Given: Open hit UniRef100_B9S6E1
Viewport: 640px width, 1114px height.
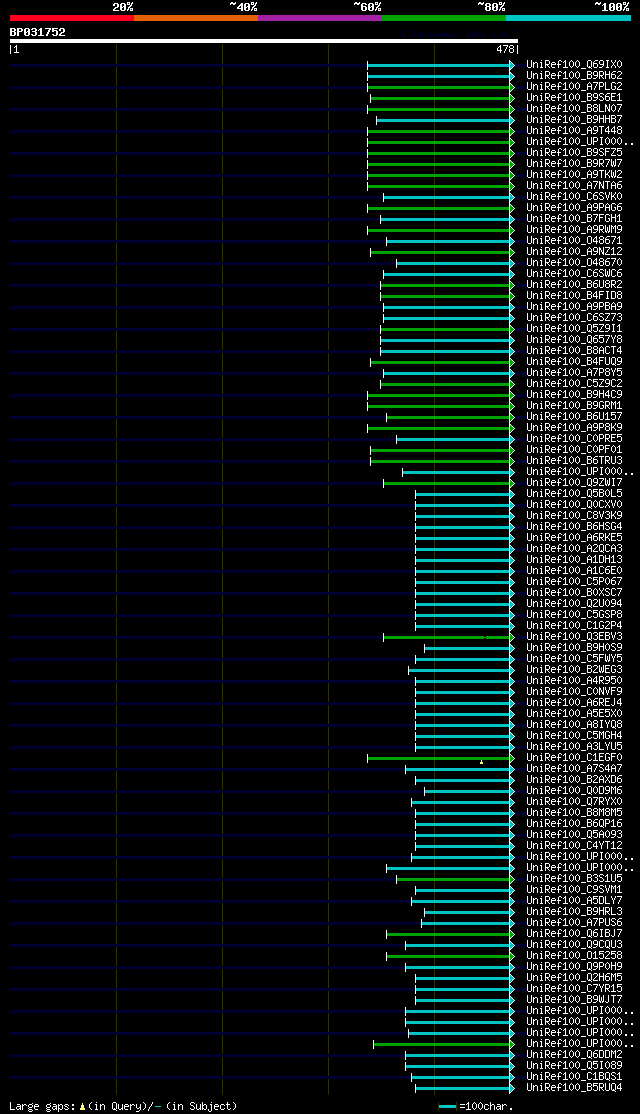Looking at the screenshot, I should (x=575, y=97).
